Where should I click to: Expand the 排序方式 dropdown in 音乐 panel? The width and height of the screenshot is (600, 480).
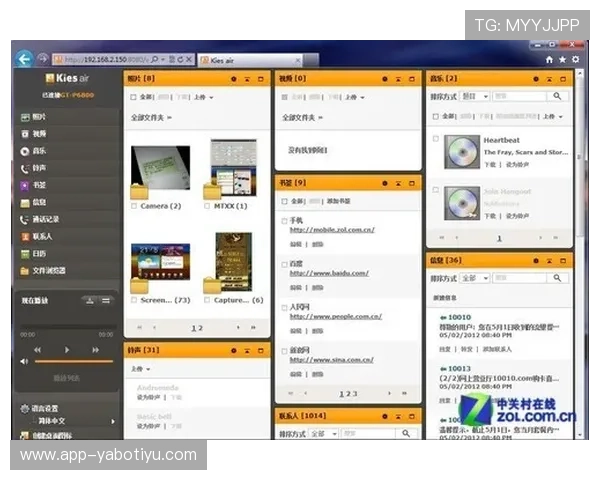pos(475,97)
